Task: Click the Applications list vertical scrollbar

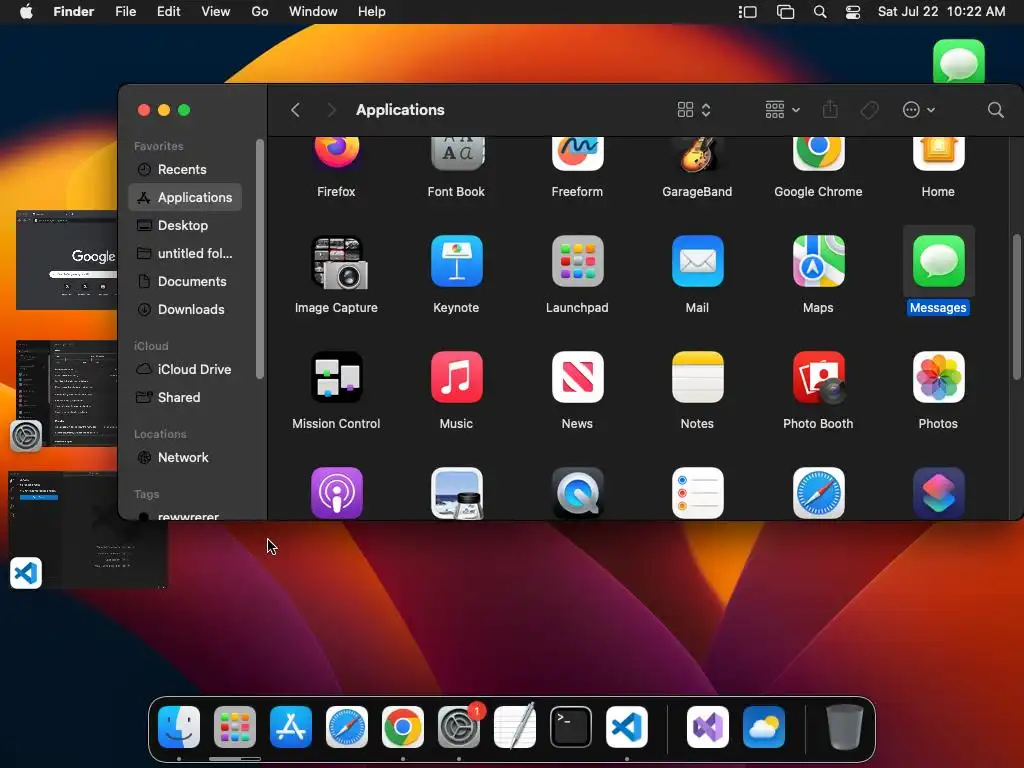Action: coord(1017,306)
